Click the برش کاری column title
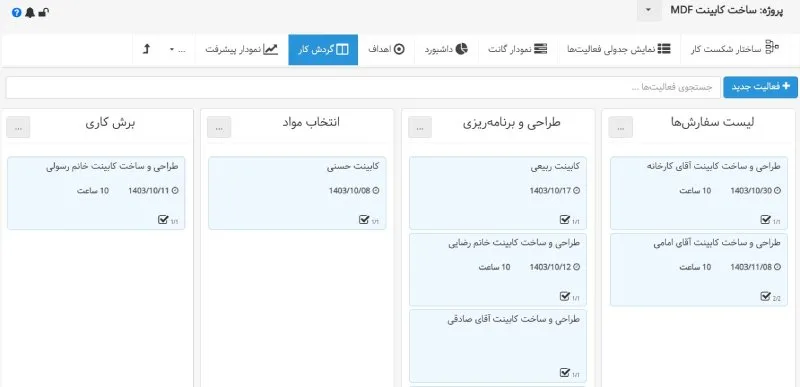This screenshot has width=800, height=387. click(x=111, y=123)
